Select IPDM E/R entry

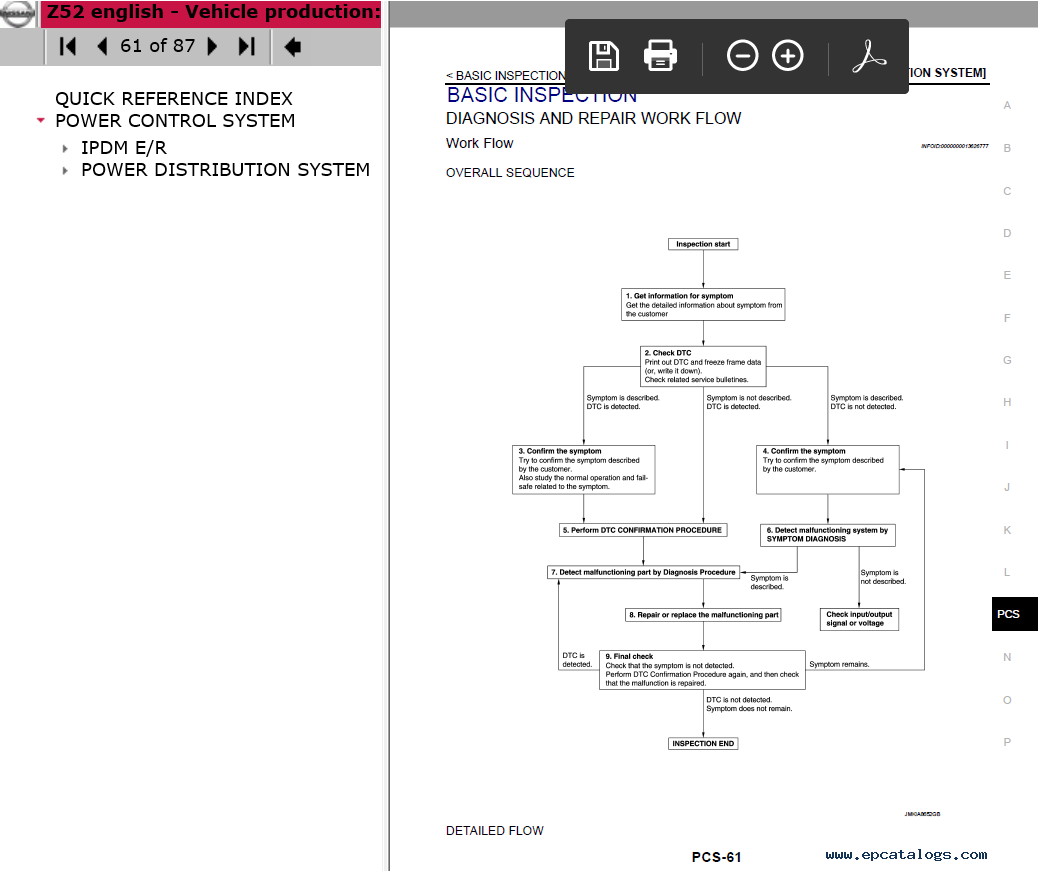(124, 148)
